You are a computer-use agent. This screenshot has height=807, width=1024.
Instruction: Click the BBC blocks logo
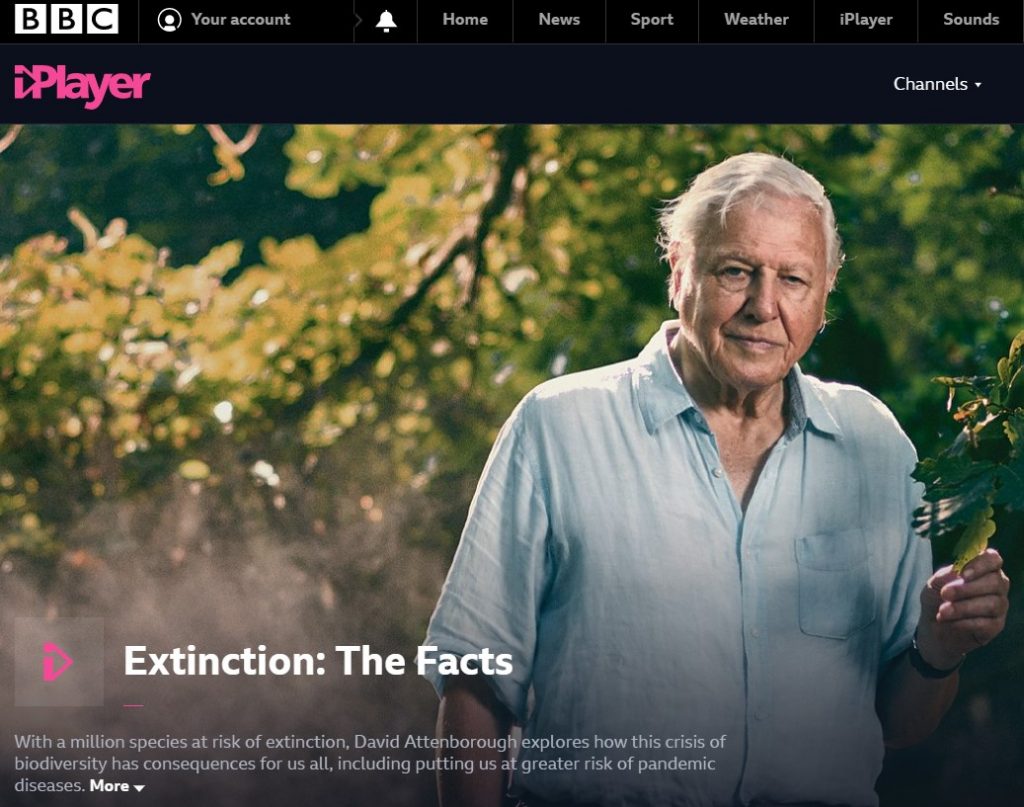pyautogui.click(x=67, y=19)
